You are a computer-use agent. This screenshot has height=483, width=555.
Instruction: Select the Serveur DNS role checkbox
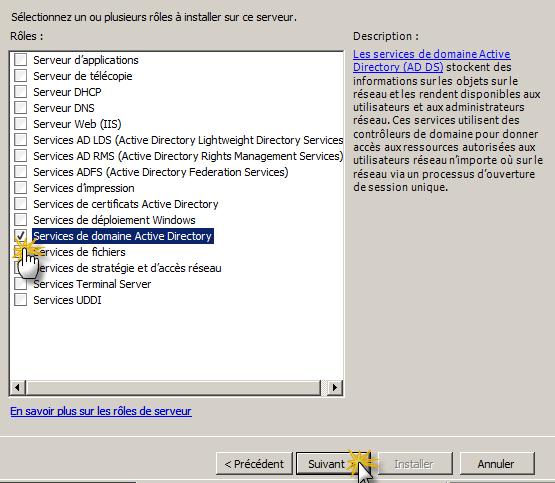pos(21,108)
